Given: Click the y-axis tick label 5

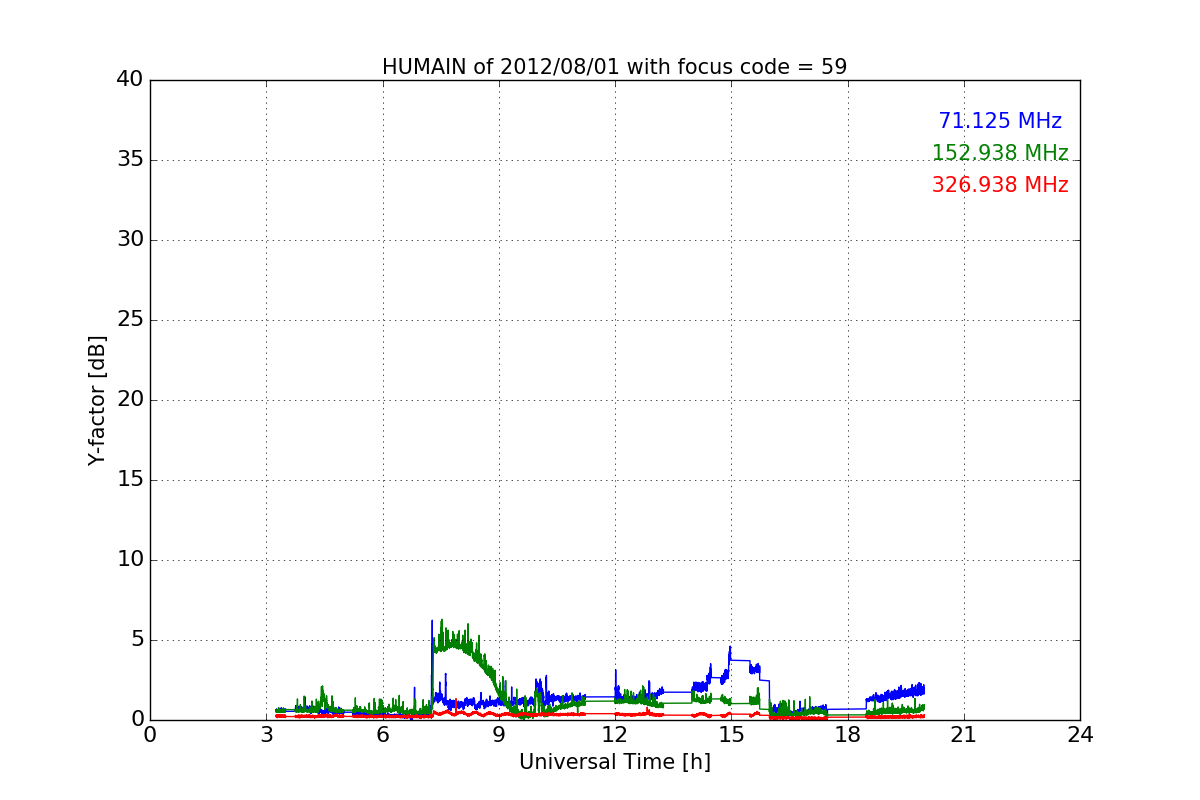Looking at the screenshot, I should point(137,640).
